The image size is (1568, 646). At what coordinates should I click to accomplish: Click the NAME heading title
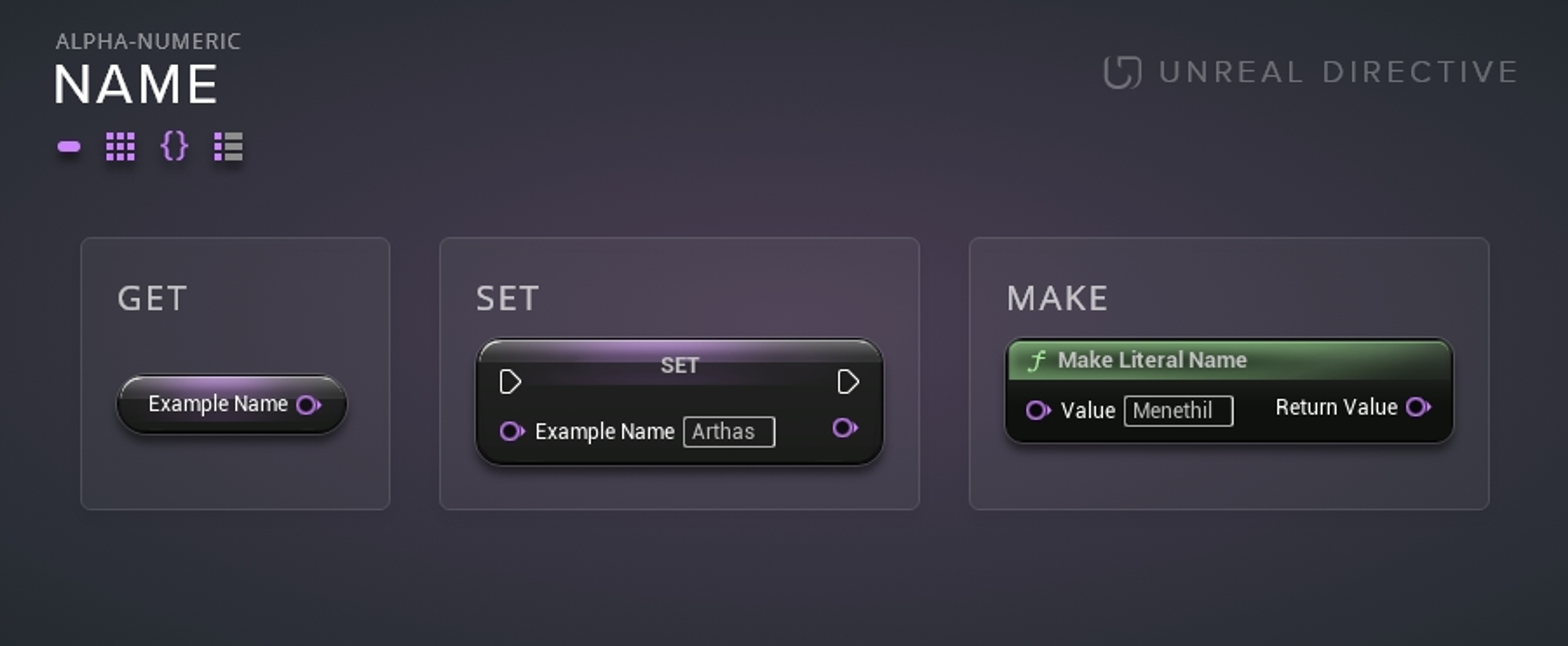tap(136, 84)
